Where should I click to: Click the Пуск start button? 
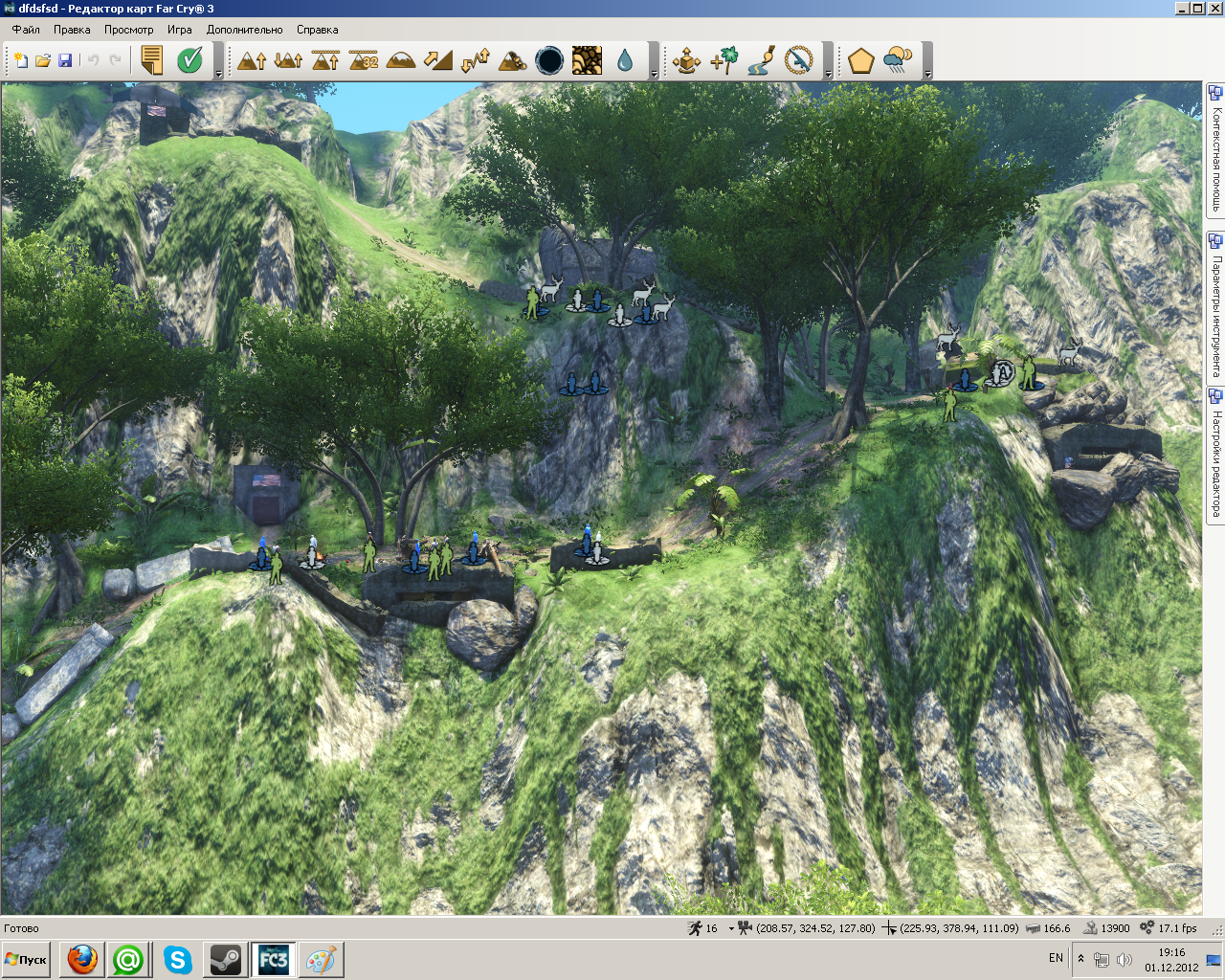coord(26,960)
